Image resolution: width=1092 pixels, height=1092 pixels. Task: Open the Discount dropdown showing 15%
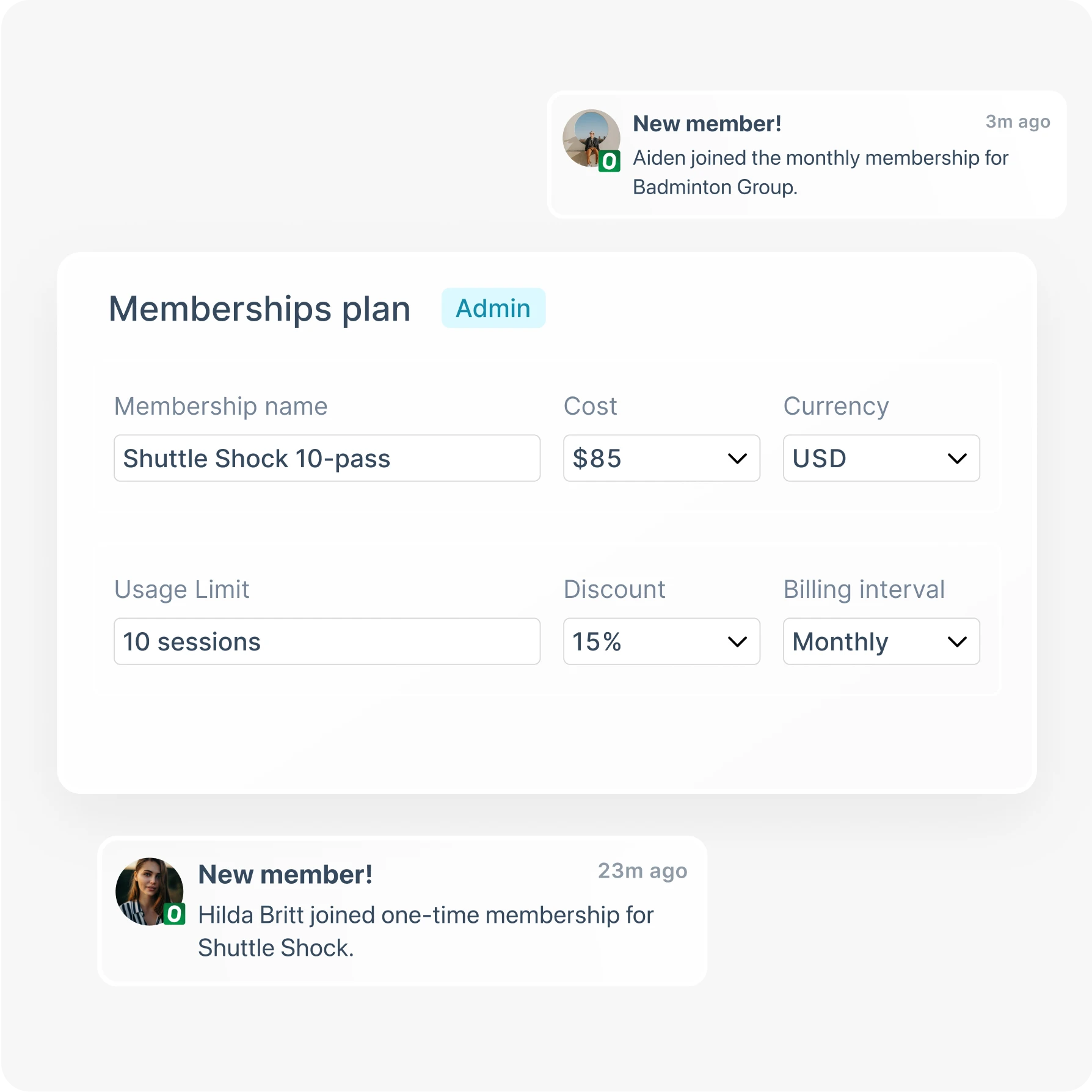(x=661, y=641)
